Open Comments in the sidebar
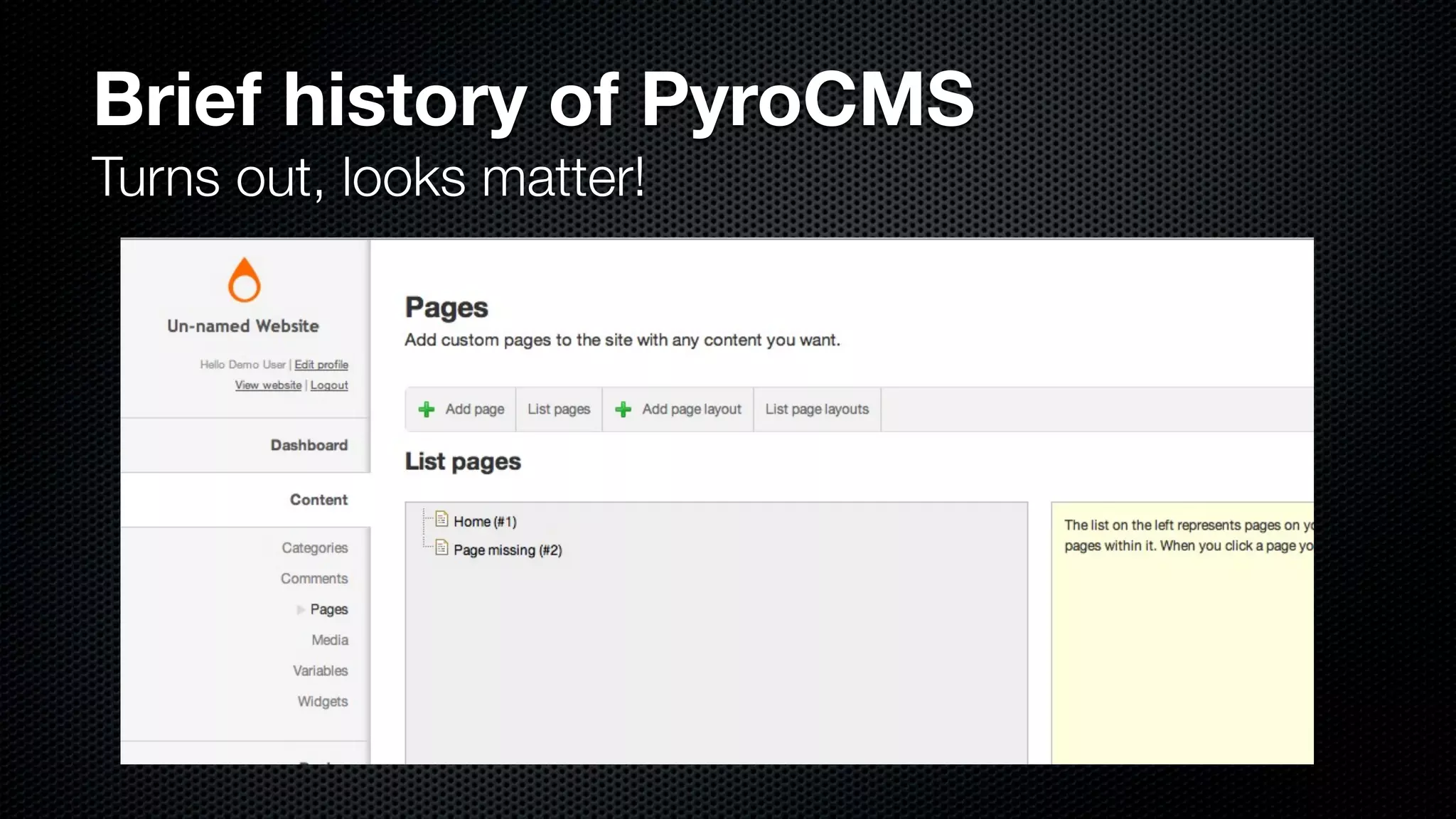This screenshot has width=1456, height=819. [x=314, y=579]
